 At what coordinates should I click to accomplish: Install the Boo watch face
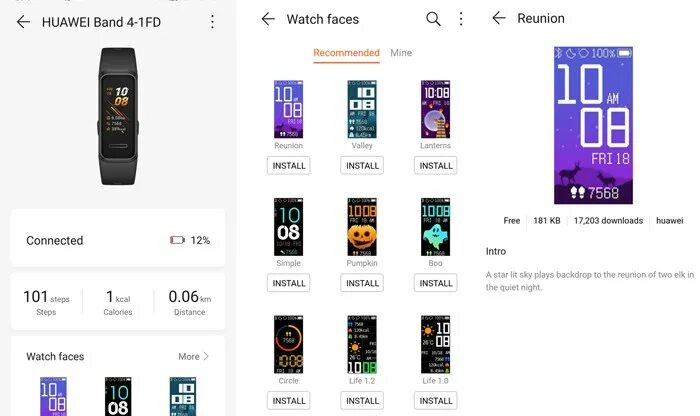[436, 283]
